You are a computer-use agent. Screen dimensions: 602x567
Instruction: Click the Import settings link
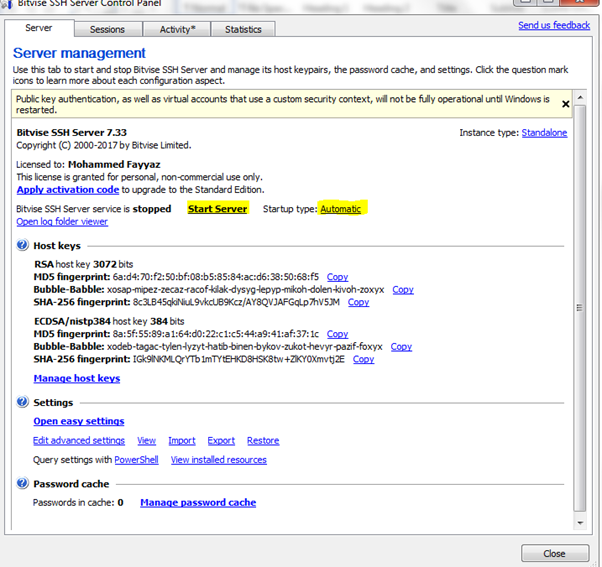point(182,441)
